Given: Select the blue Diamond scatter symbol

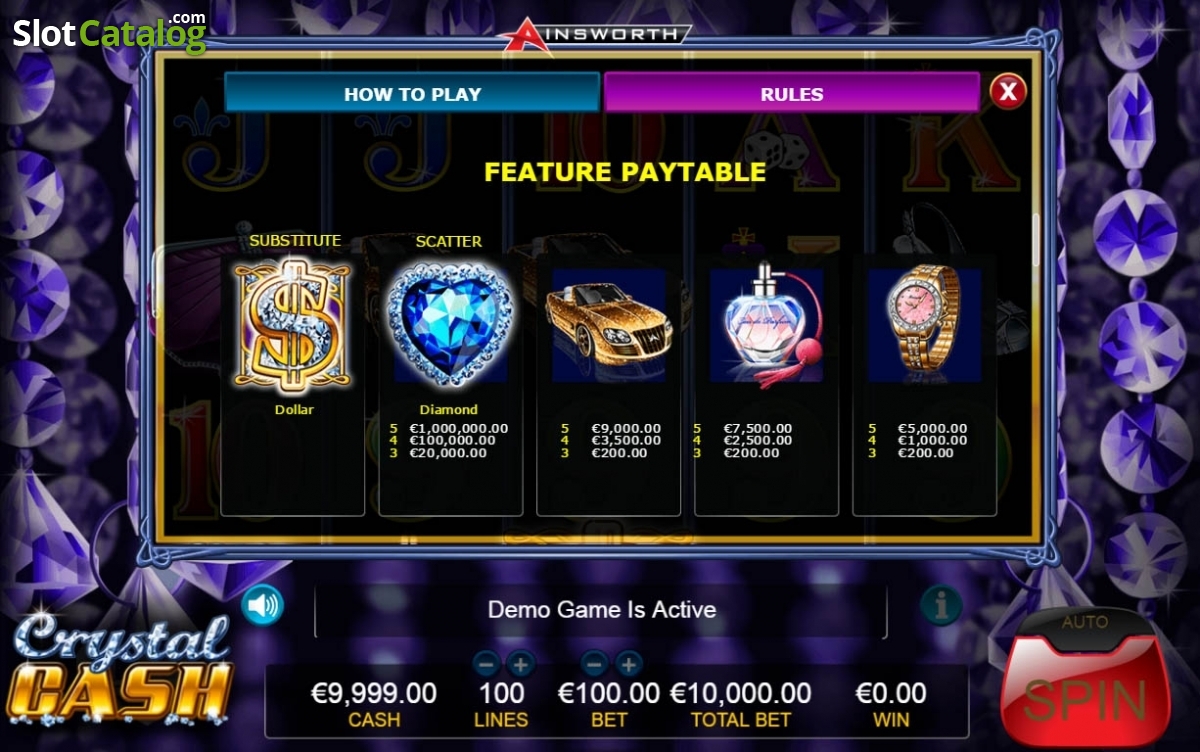Looking at the screenshot, I should click(x=450, y=324).
